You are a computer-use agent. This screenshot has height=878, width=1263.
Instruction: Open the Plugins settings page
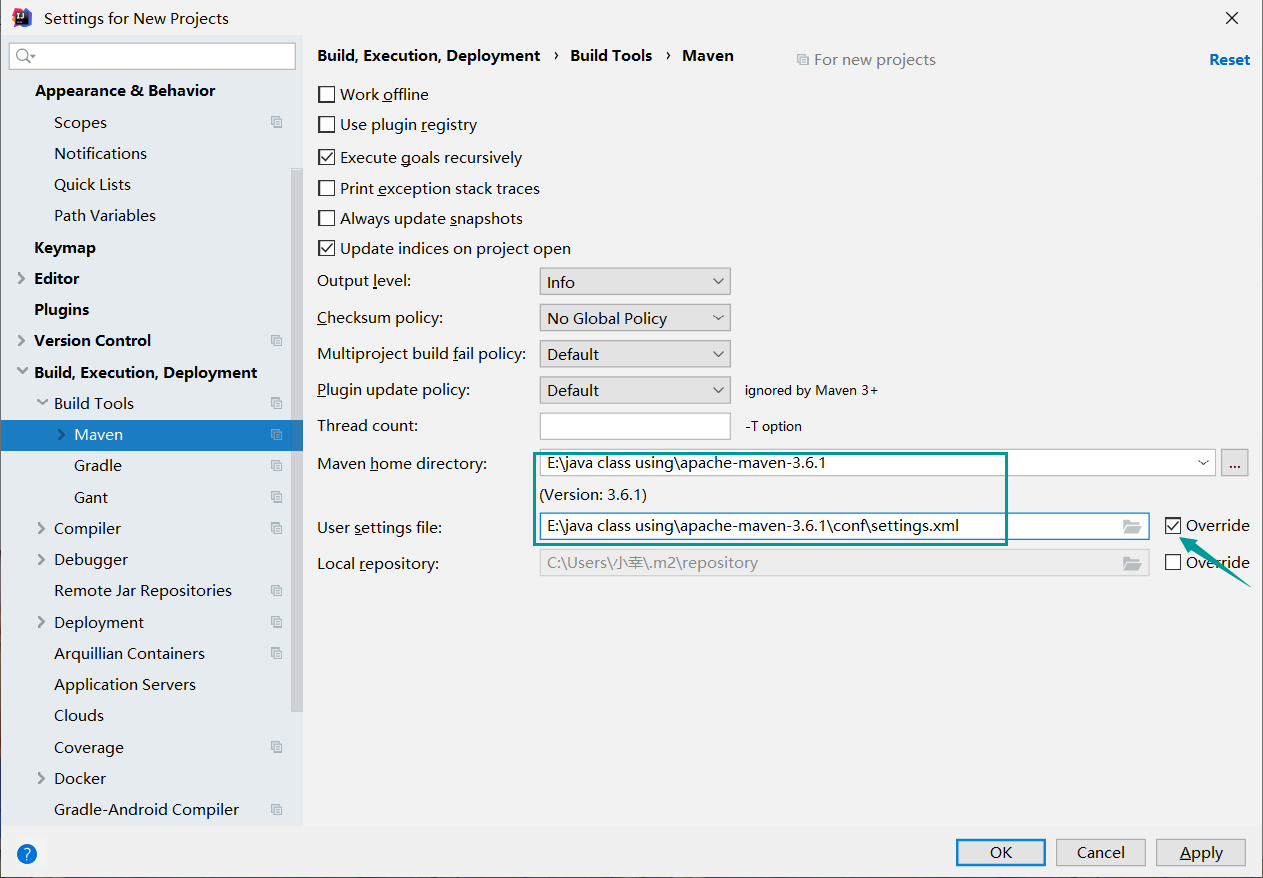pyautogui.click(x=62, y=310)
